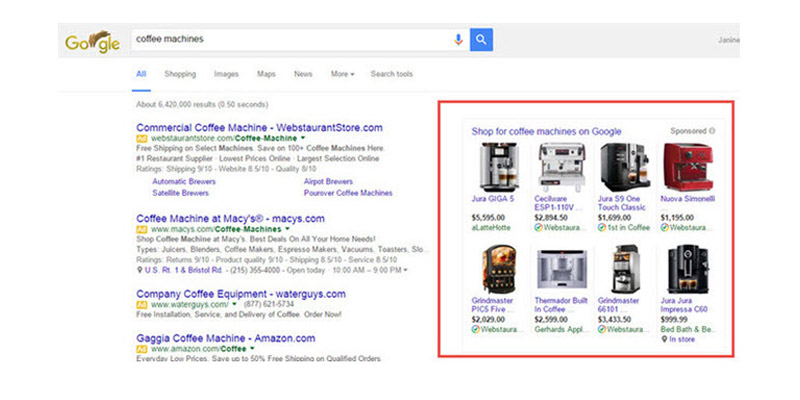Switch to the News tab
The image size is (800, 400).
303,74
